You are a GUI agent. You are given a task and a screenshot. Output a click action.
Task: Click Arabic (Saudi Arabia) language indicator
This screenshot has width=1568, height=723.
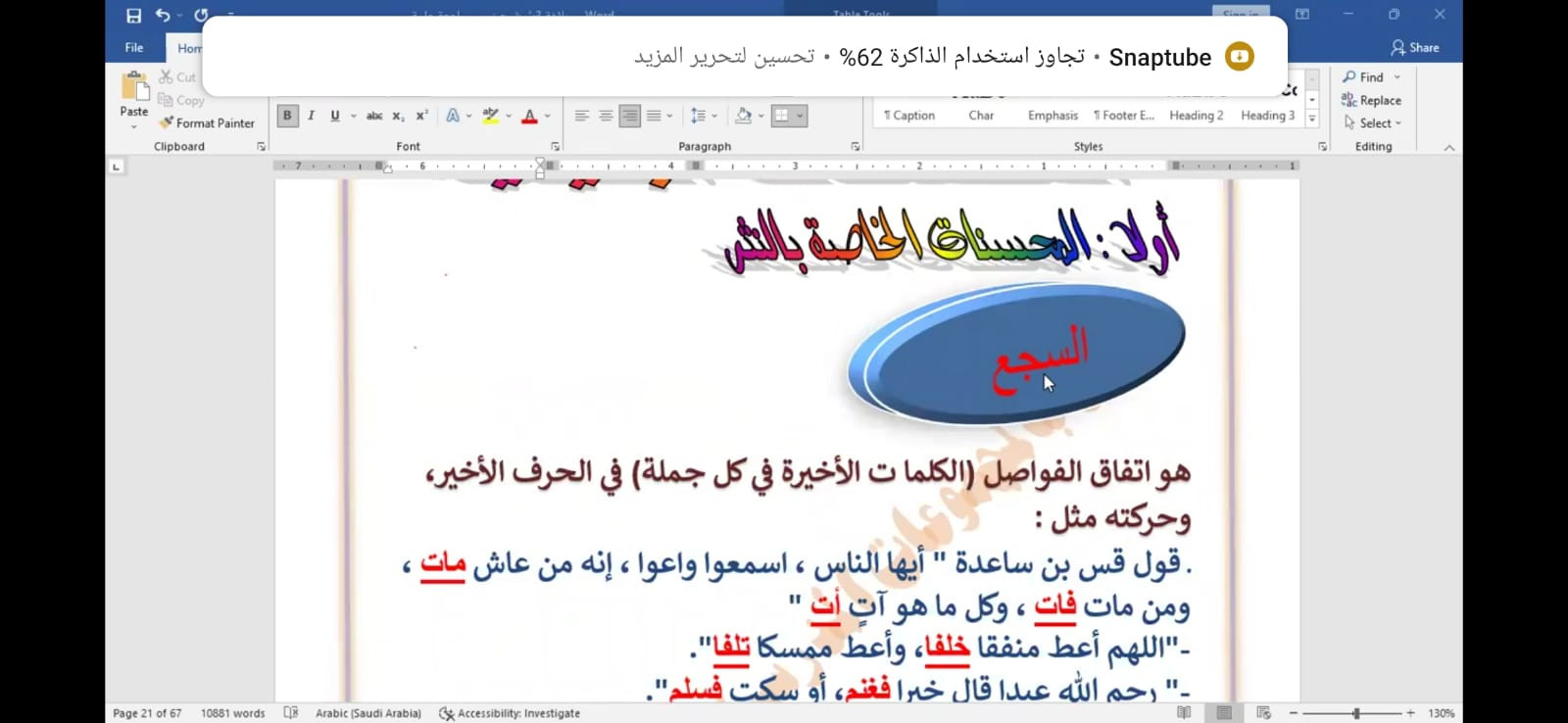coord(368,713)
